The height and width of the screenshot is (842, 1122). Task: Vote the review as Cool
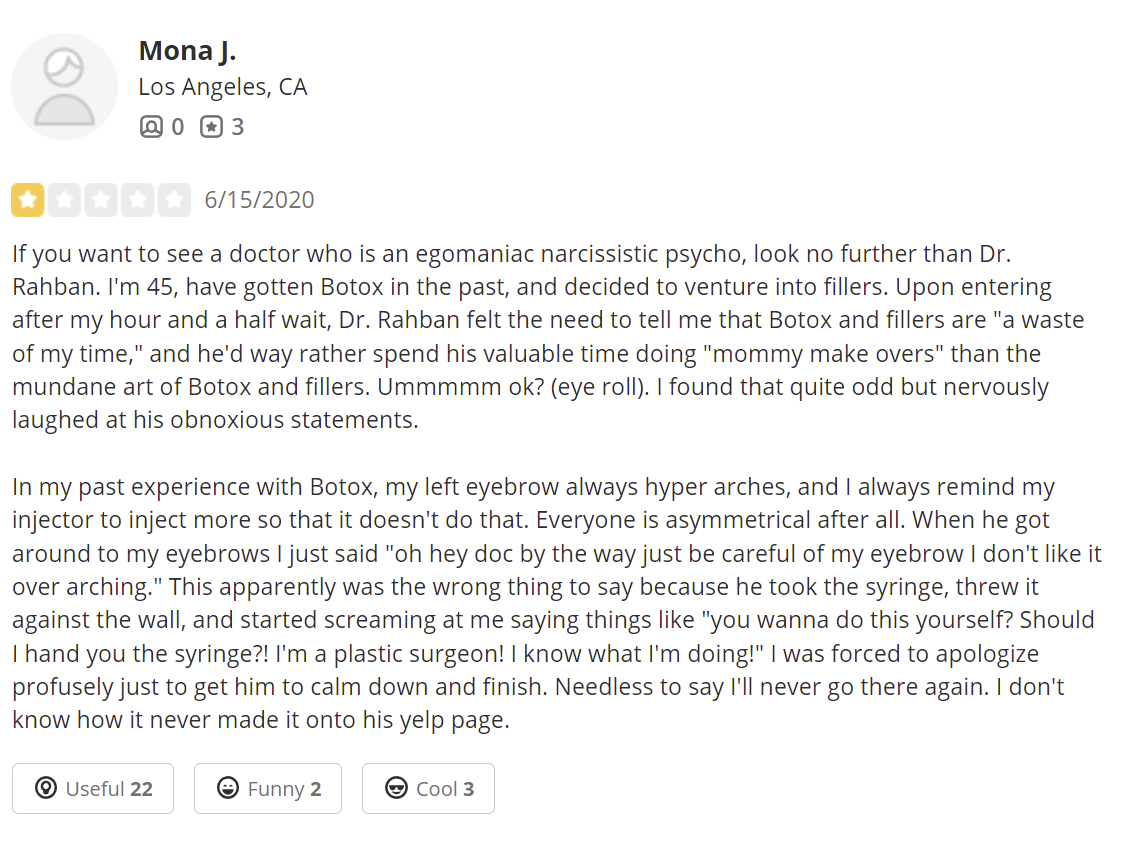point(428,789)
